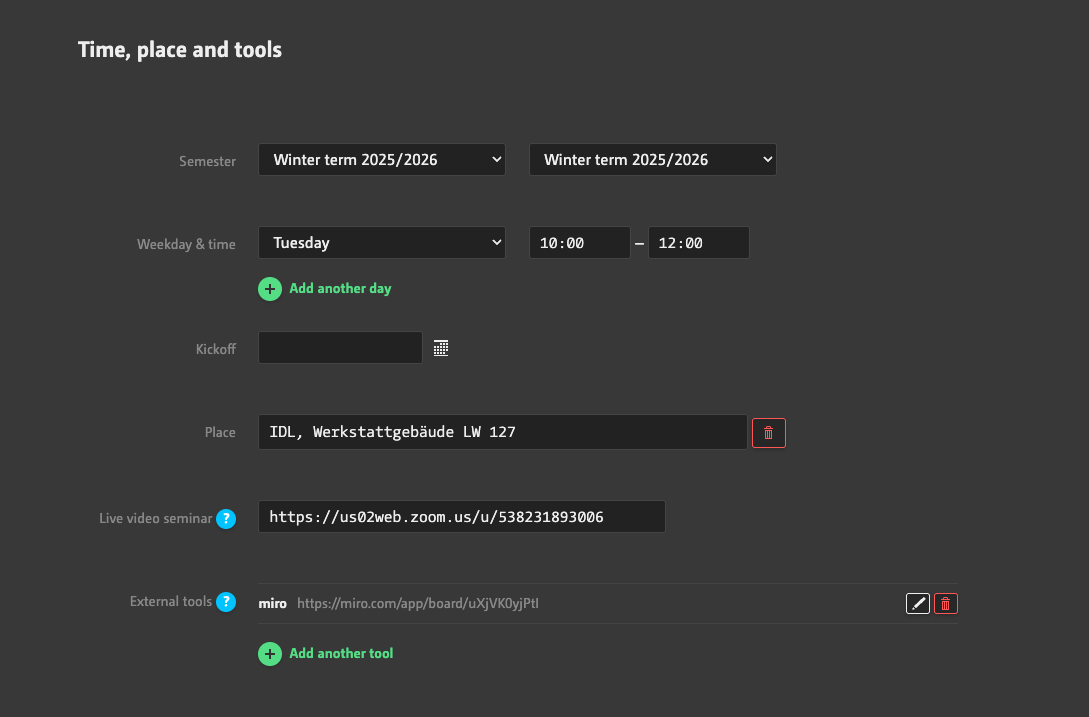
Task: Click the Semester label
Action: (208, 161)
